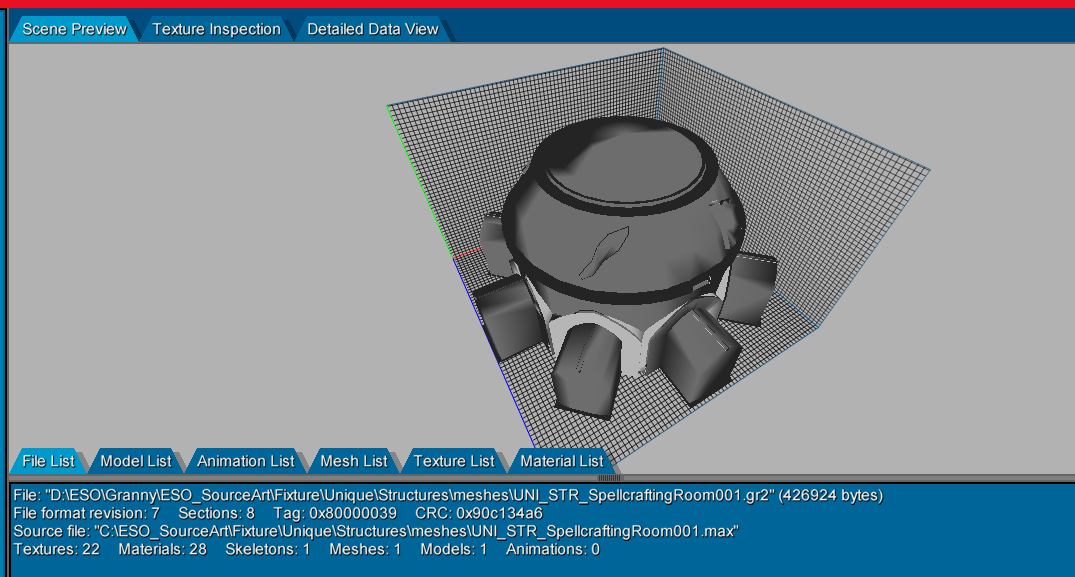Viewport: 1075px width, 577px height.
Task: Open the Material List tab
Action: [x=561, y=461]
